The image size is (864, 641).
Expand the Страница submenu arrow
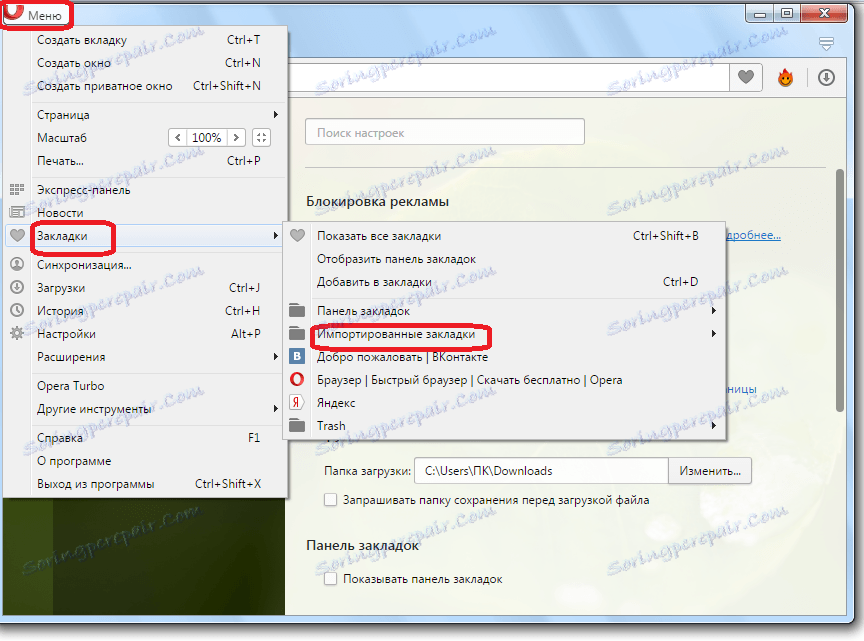276,115
